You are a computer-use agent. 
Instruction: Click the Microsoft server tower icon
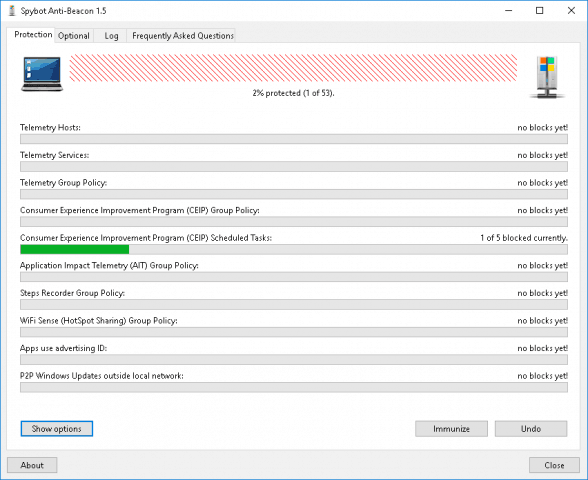(547, 77)
